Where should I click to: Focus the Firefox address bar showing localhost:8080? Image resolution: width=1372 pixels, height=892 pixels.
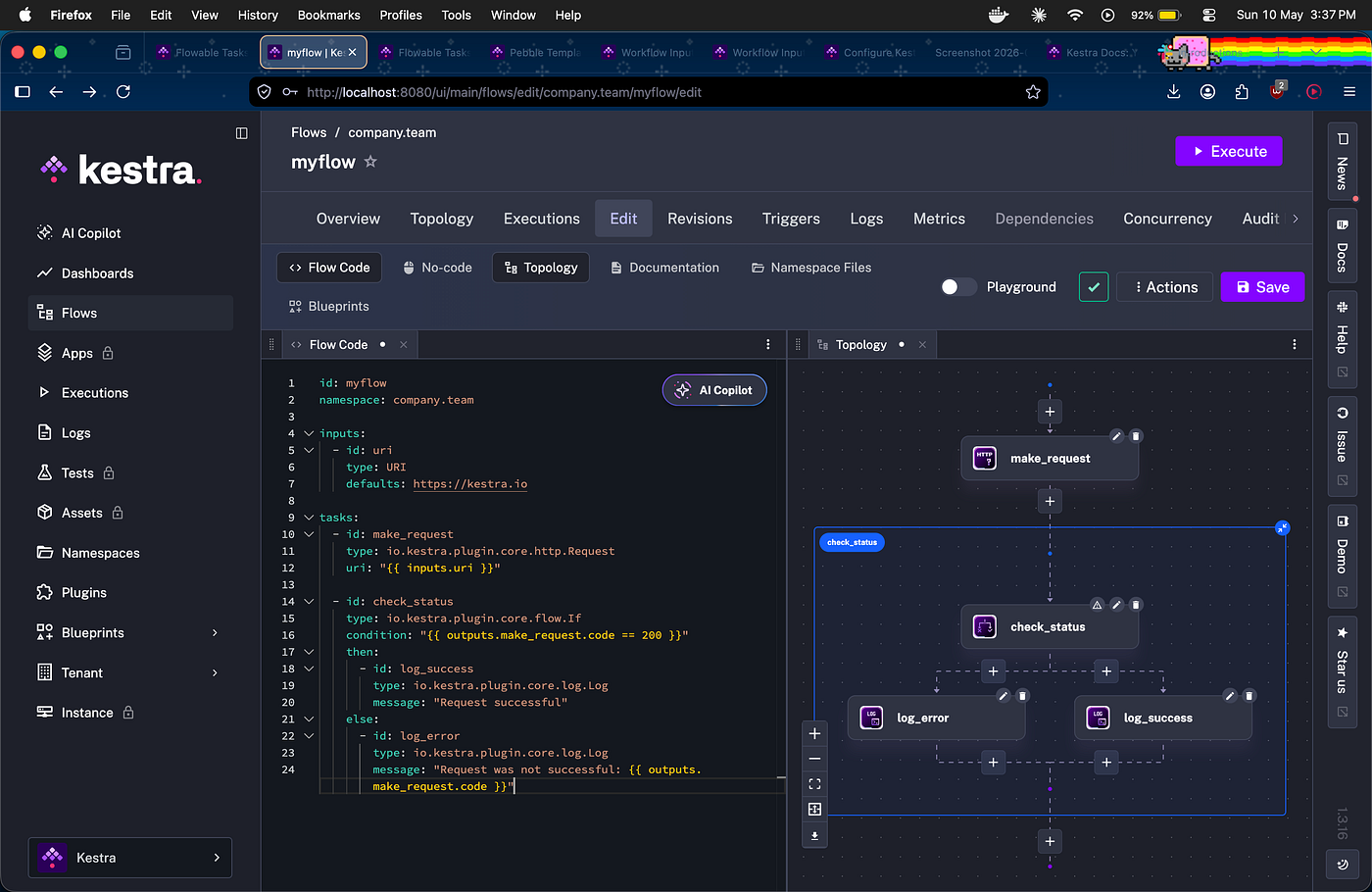(x=647, y=92)
